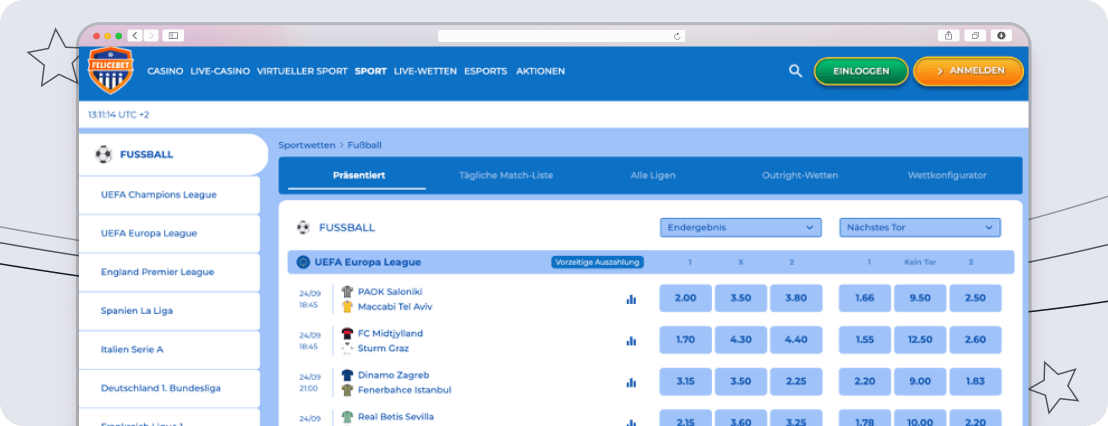The width and height of the screenshot is (1108, 426).
Task: Open the search magnifier icon
Action: pos(796,71)
